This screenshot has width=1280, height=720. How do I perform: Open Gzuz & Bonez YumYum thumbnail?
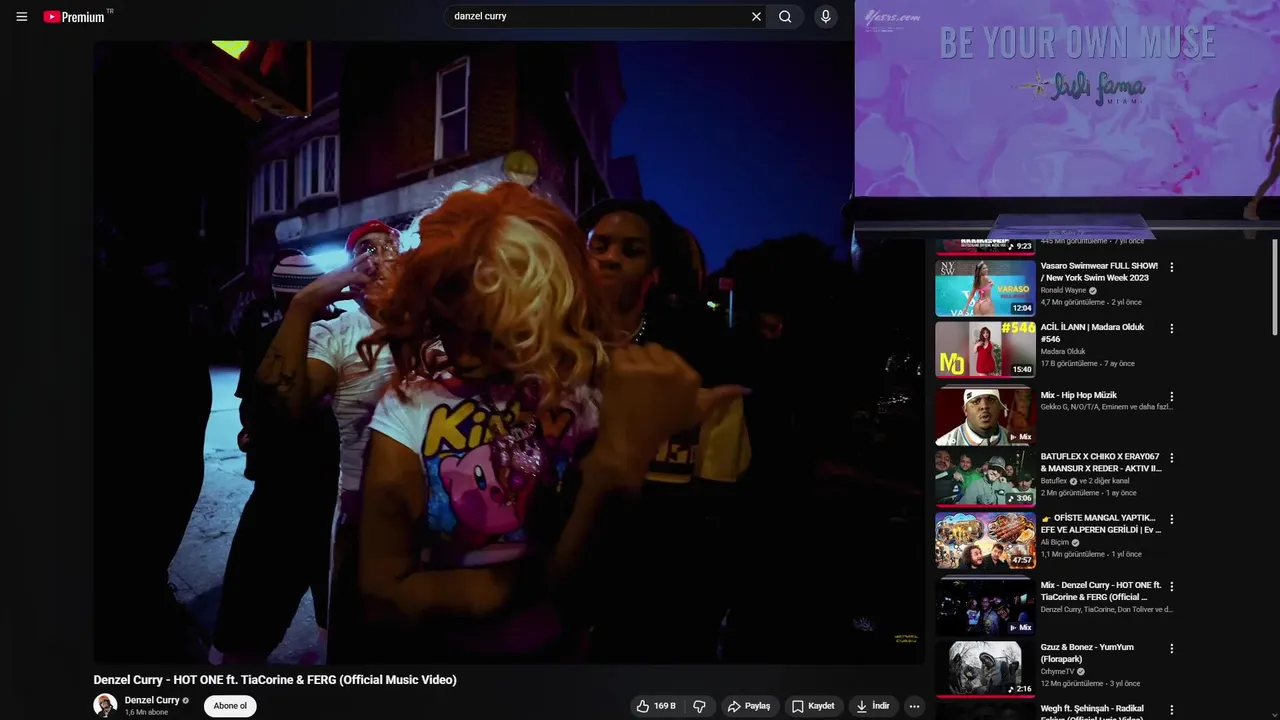coord(985,668)
